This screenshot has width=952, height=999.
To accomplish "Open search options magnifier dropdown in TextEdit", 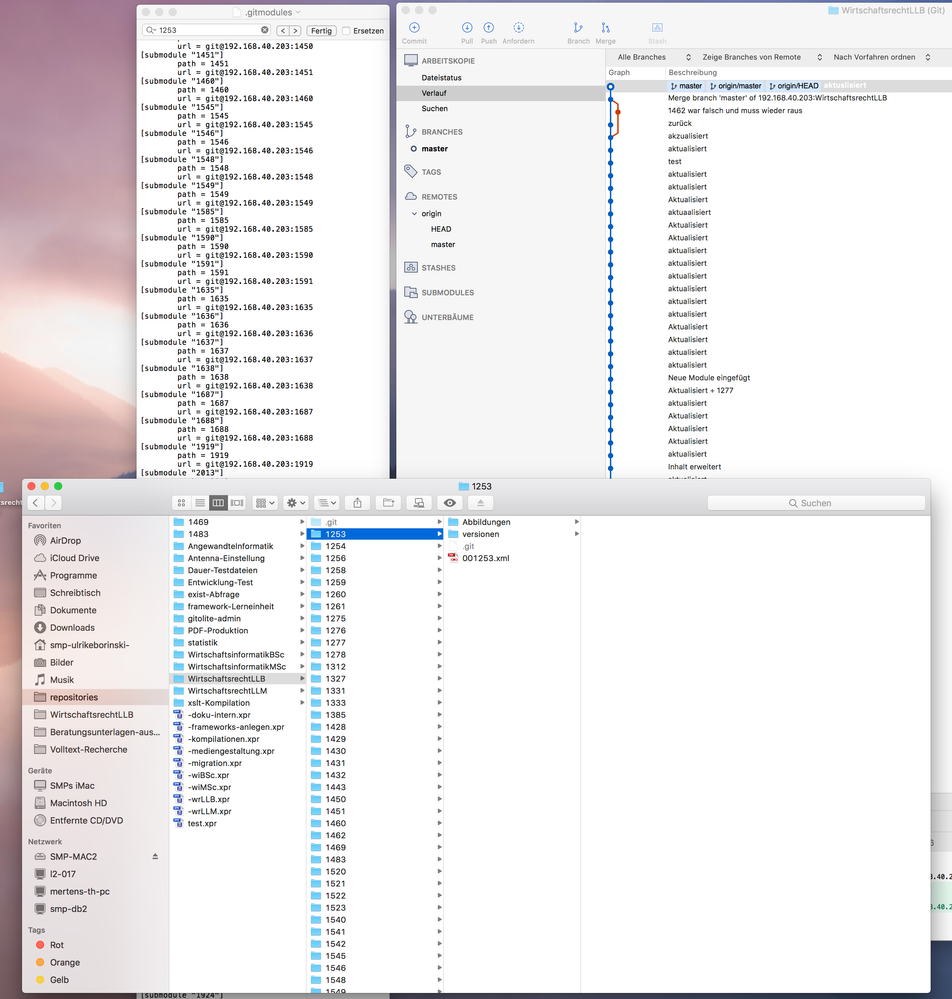I will coord(151,30).
